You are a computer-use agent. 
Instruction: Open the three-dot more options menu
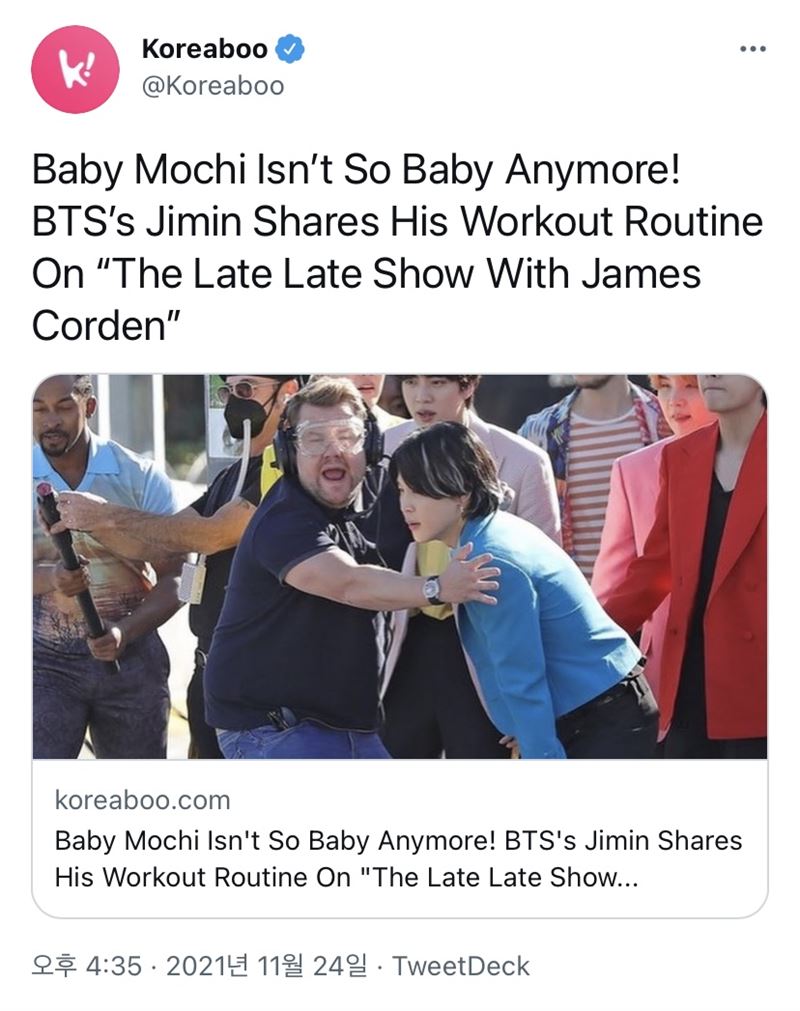(752, 49)
